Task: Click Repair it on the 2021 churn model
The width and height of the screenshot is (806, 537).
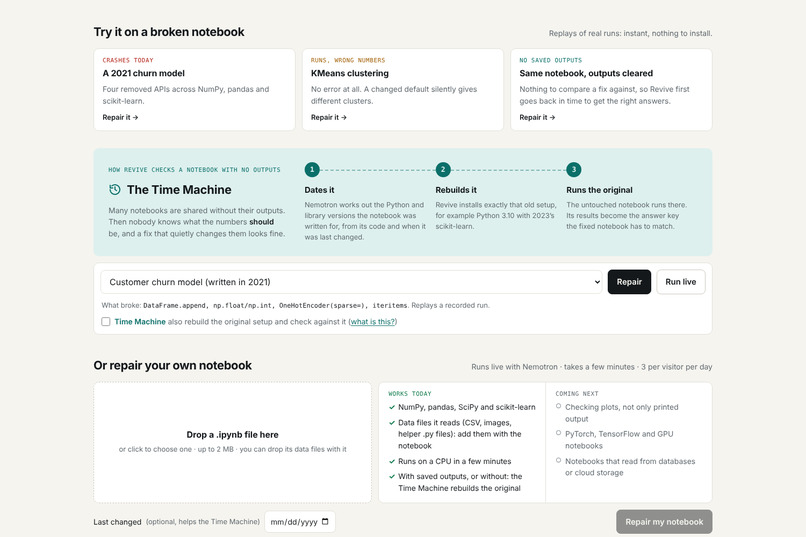Action: click(120, 117)
